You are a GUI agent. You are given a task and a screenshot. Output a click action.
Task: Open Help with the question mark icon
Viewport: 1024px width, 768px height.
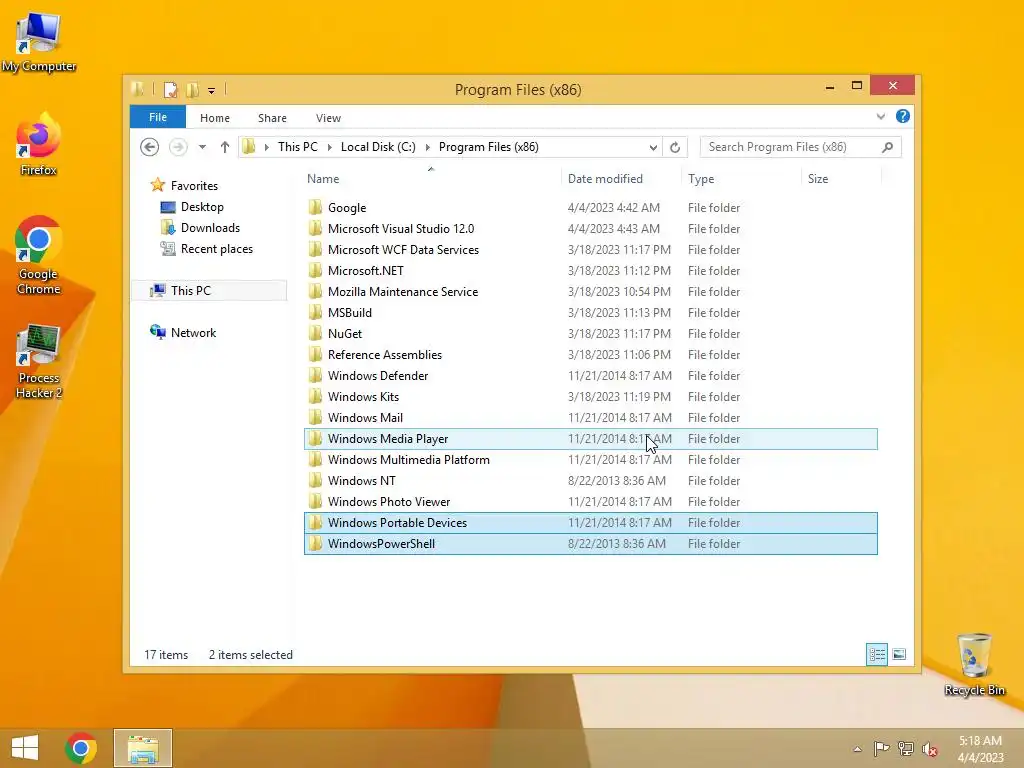[x=903, y=116]
